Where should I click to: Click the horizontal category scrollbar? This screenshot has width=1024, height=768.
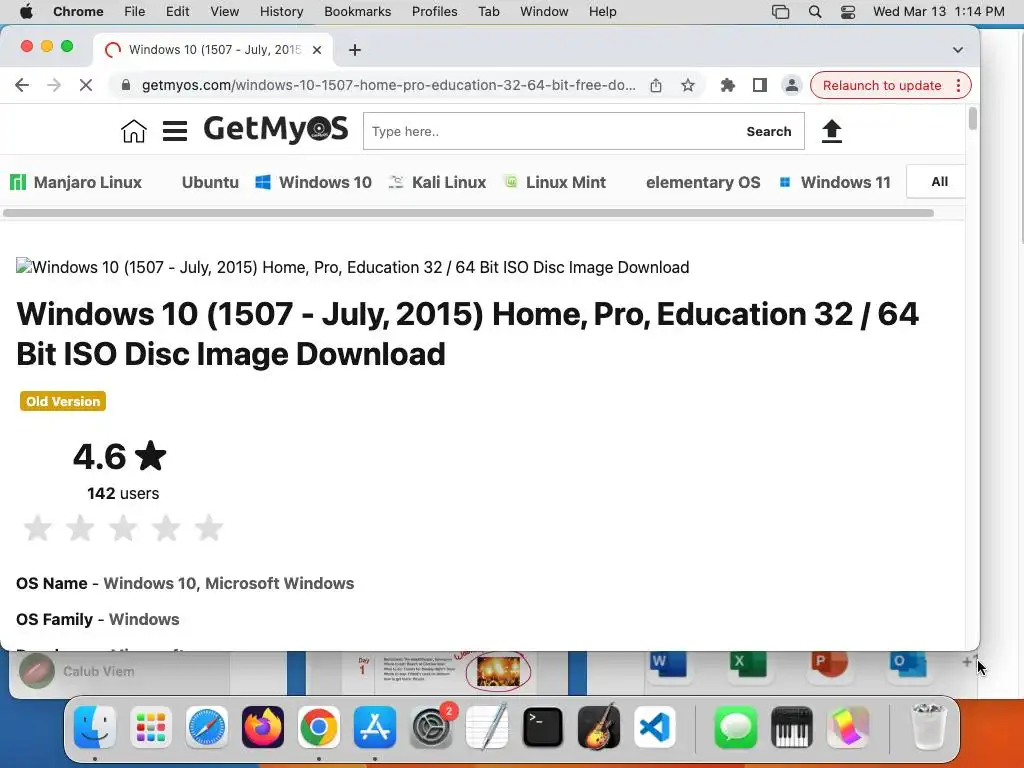point(468,213)
